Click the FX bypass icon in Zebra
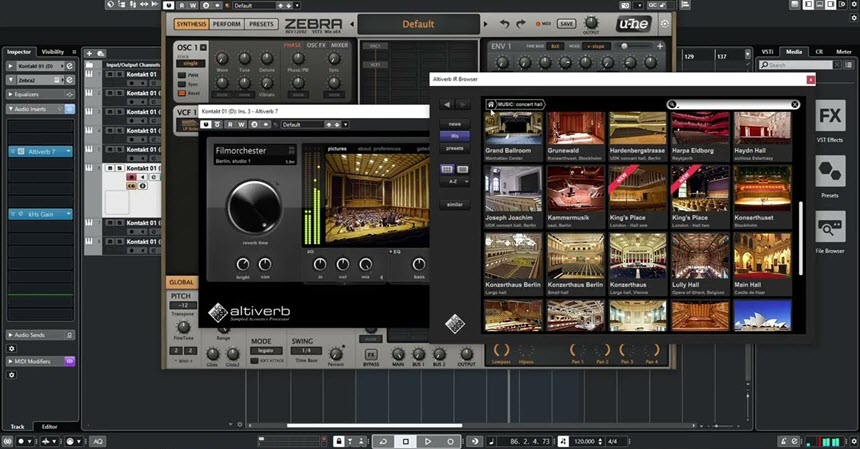Image resolution: width=860 pixels, height=449 pixels. (x=371, y=354)
